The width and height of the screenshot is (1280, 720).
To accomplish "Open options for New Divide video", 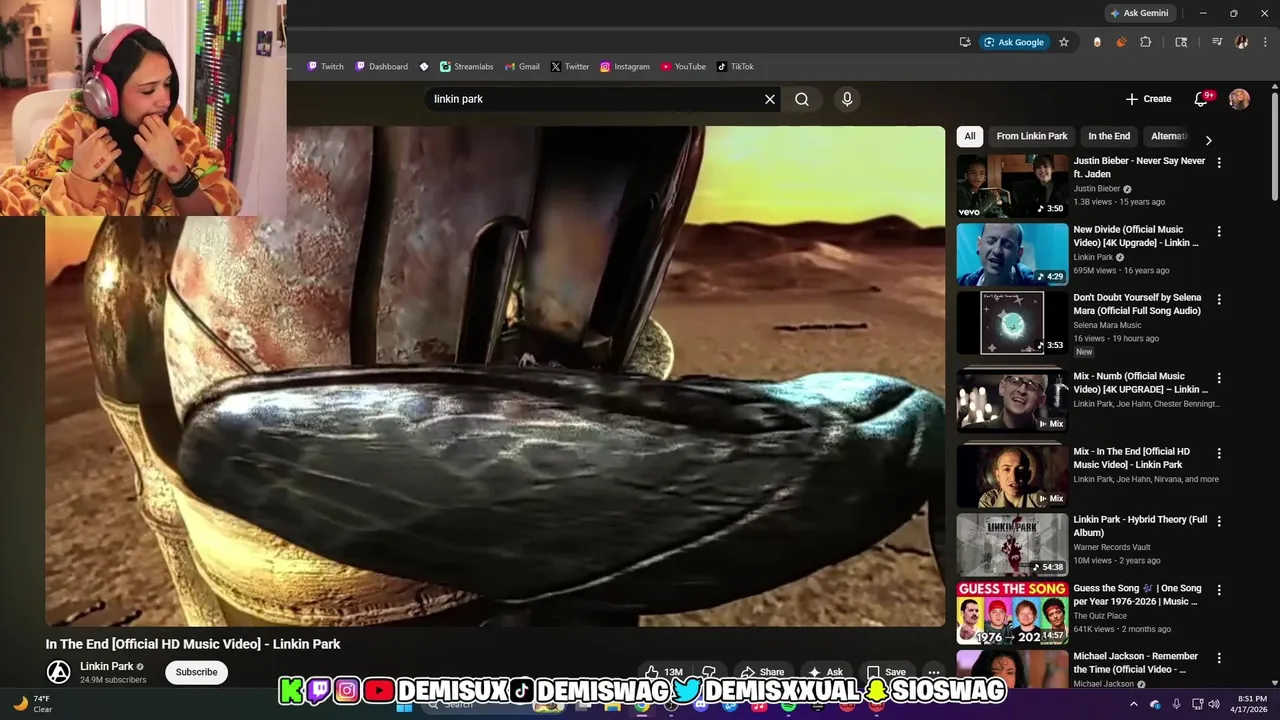I will [1218, 231].
